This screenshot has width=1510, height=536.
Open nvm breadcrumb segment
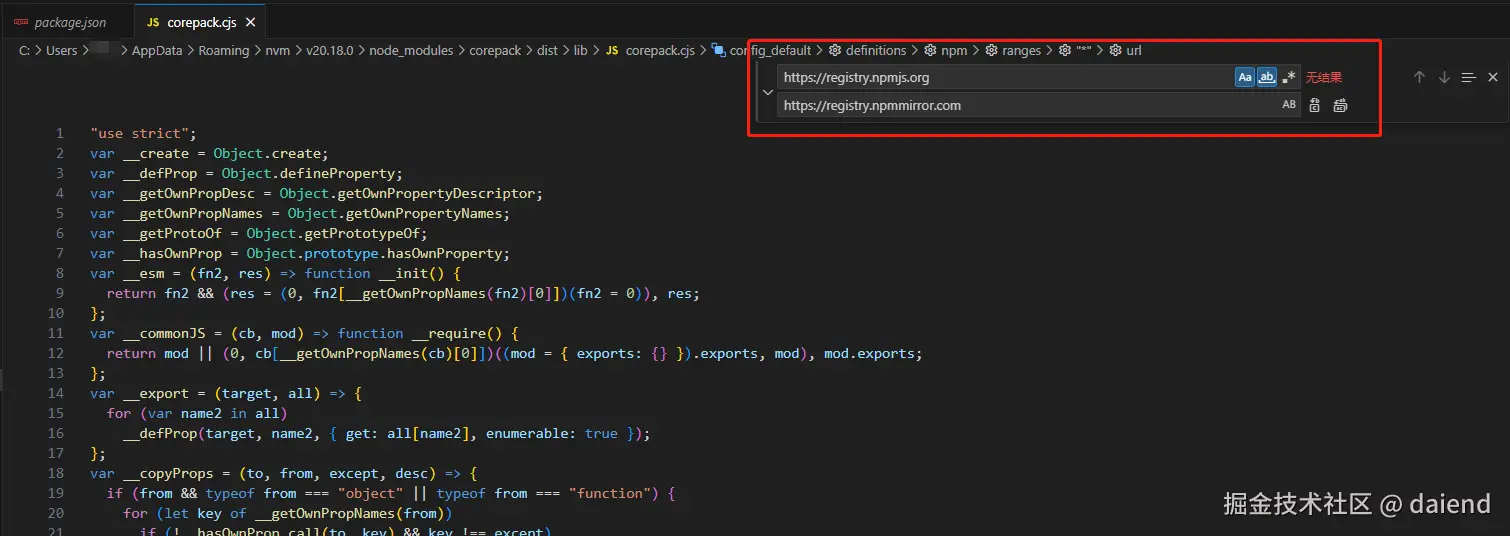coord(277,50)
